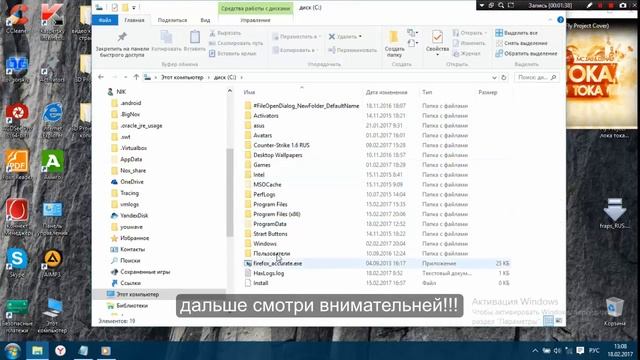The height and width of the screenshot is (360, 640).
Task: Switch to the Главная tab
Action: pos(134,20)
